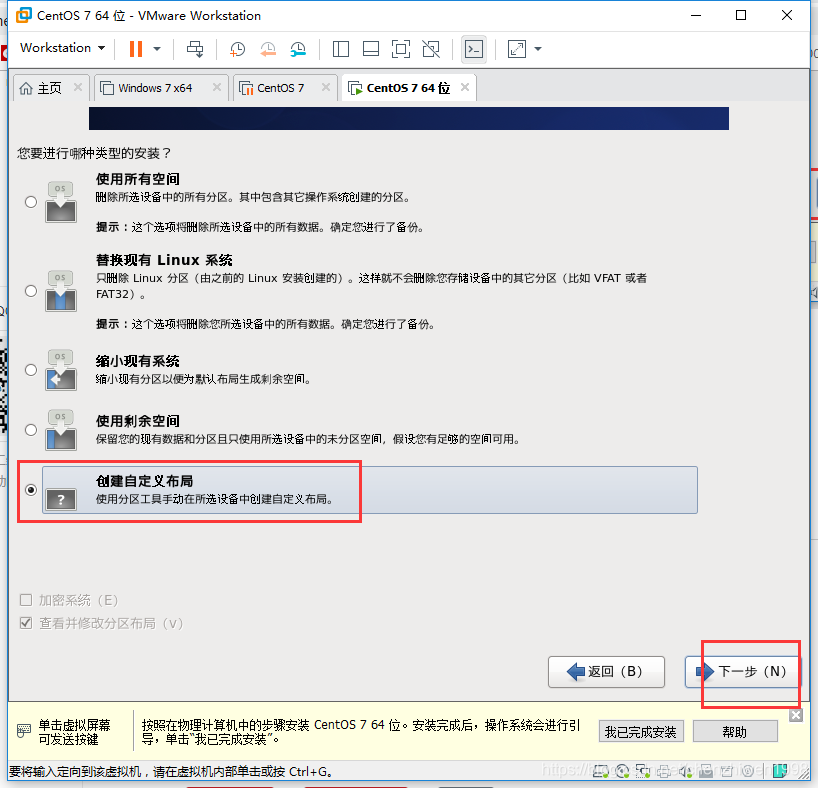
Task: Toggle the 加密系统 (E) checkbox
Action: [26, 600]
